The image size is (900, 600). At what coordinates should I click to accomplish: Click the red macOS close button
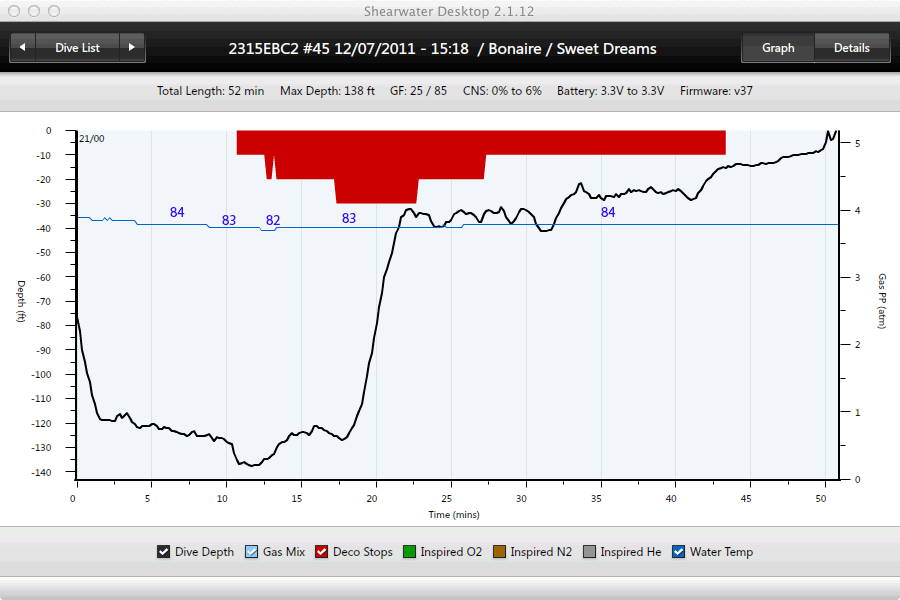[x=14, y=11]
